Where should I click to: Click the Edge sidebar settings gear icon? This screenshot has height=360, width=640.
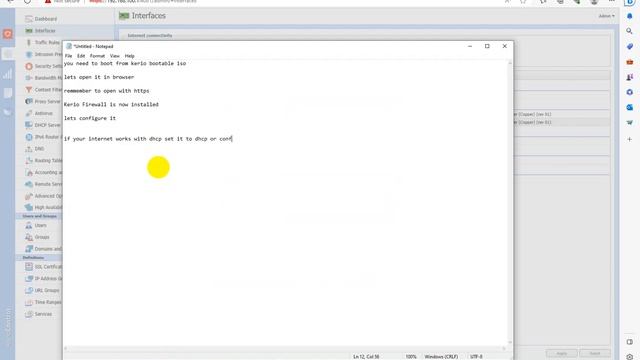coord(629,356)
